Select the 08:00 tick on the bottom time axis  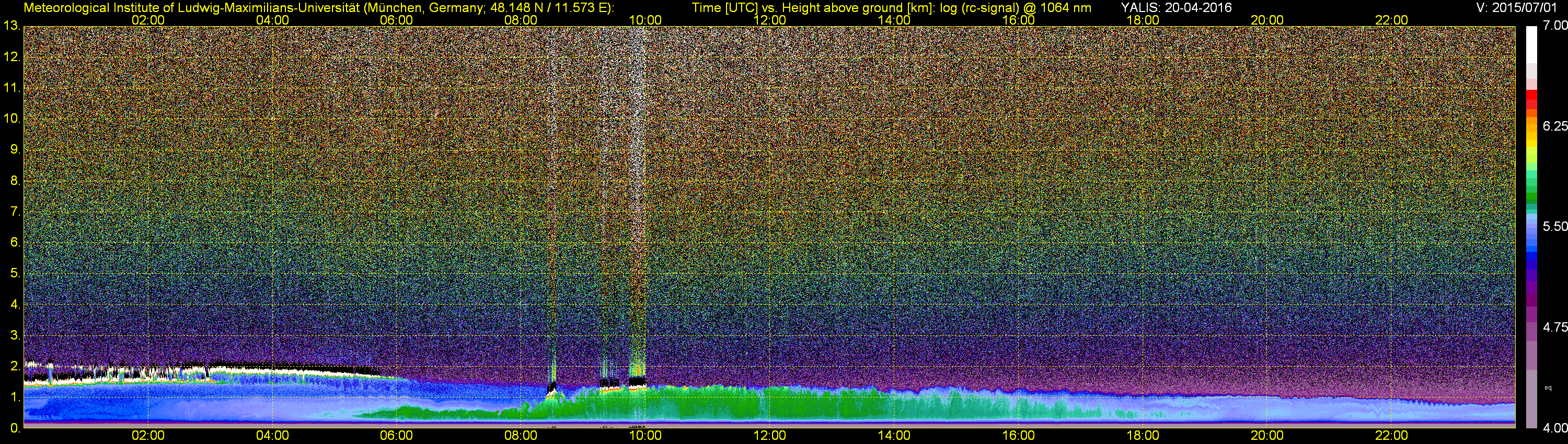coord(521,436)
